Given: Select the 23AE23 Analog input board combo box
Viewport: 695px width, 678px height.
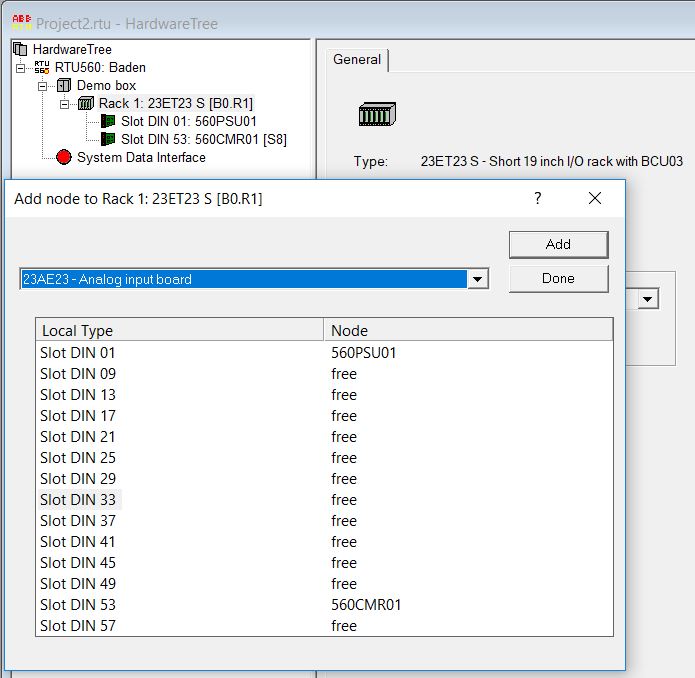Looking at the screenshot, I should tap(254, 279).
